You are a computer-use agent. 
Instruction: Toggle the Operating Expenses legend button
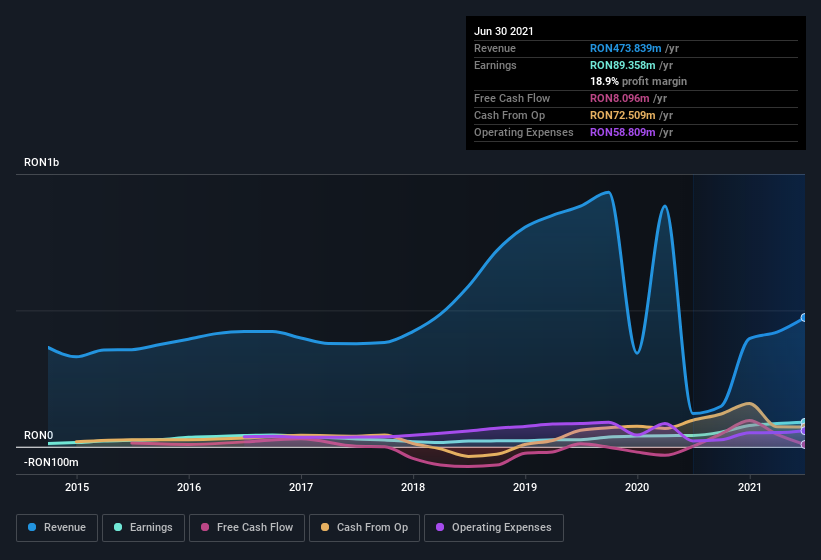point(494,528)
